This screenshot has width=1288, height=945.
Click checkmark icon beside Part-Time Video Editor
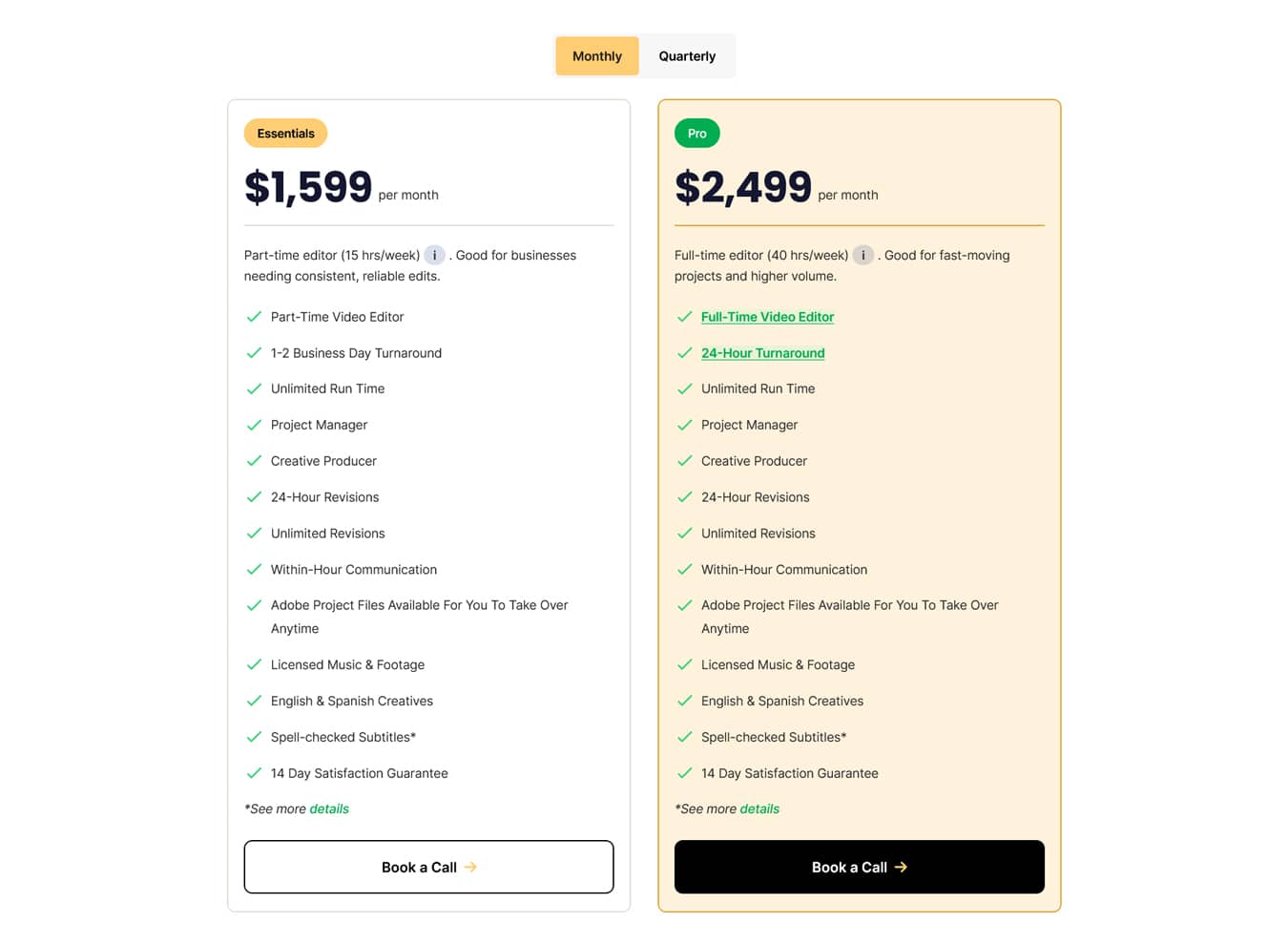point(254,317)
